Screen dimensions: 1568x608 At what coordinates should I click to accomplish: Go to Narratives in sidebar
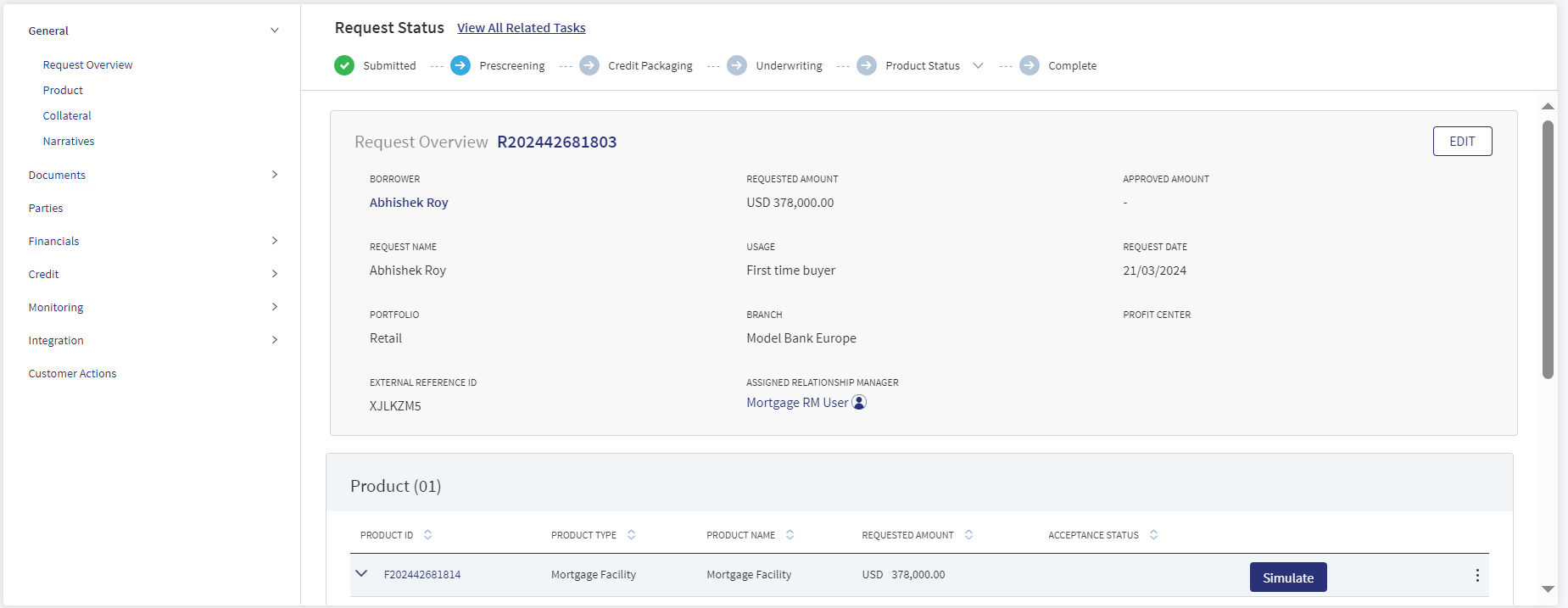69,141
